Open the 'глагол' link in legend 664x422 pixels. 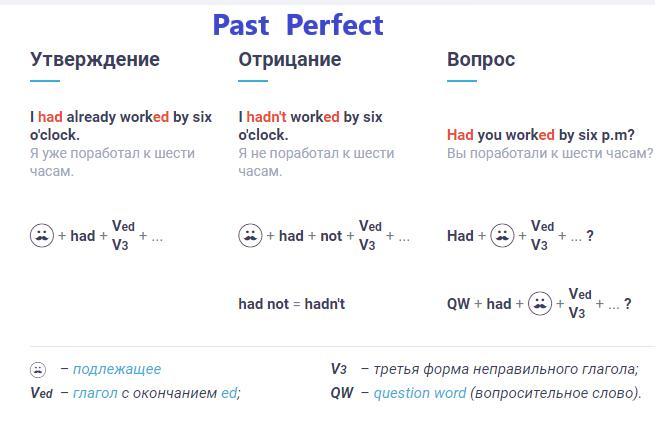(x=95, y=393)
